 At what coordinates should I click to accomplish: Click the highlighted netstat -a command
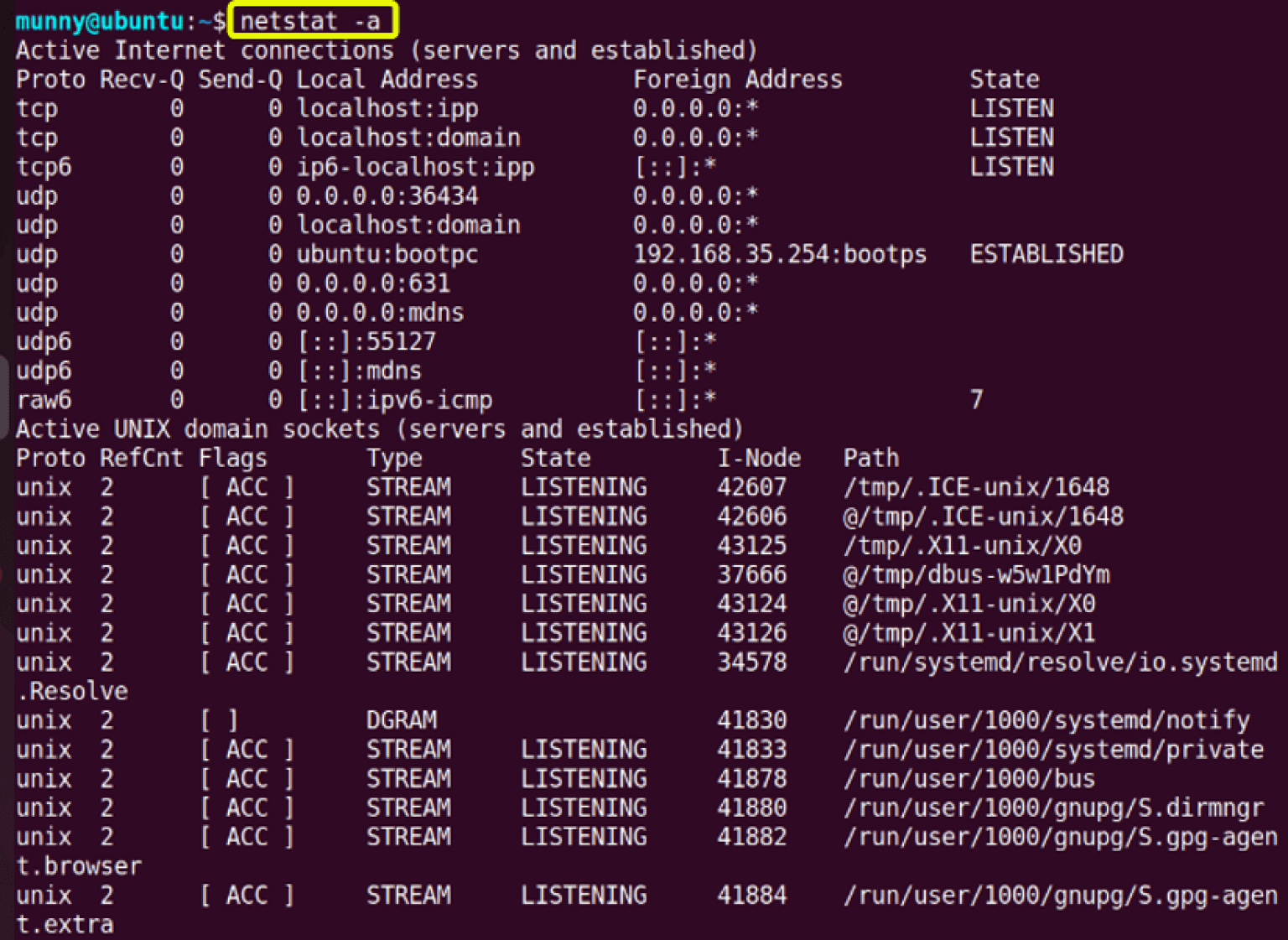313,19
